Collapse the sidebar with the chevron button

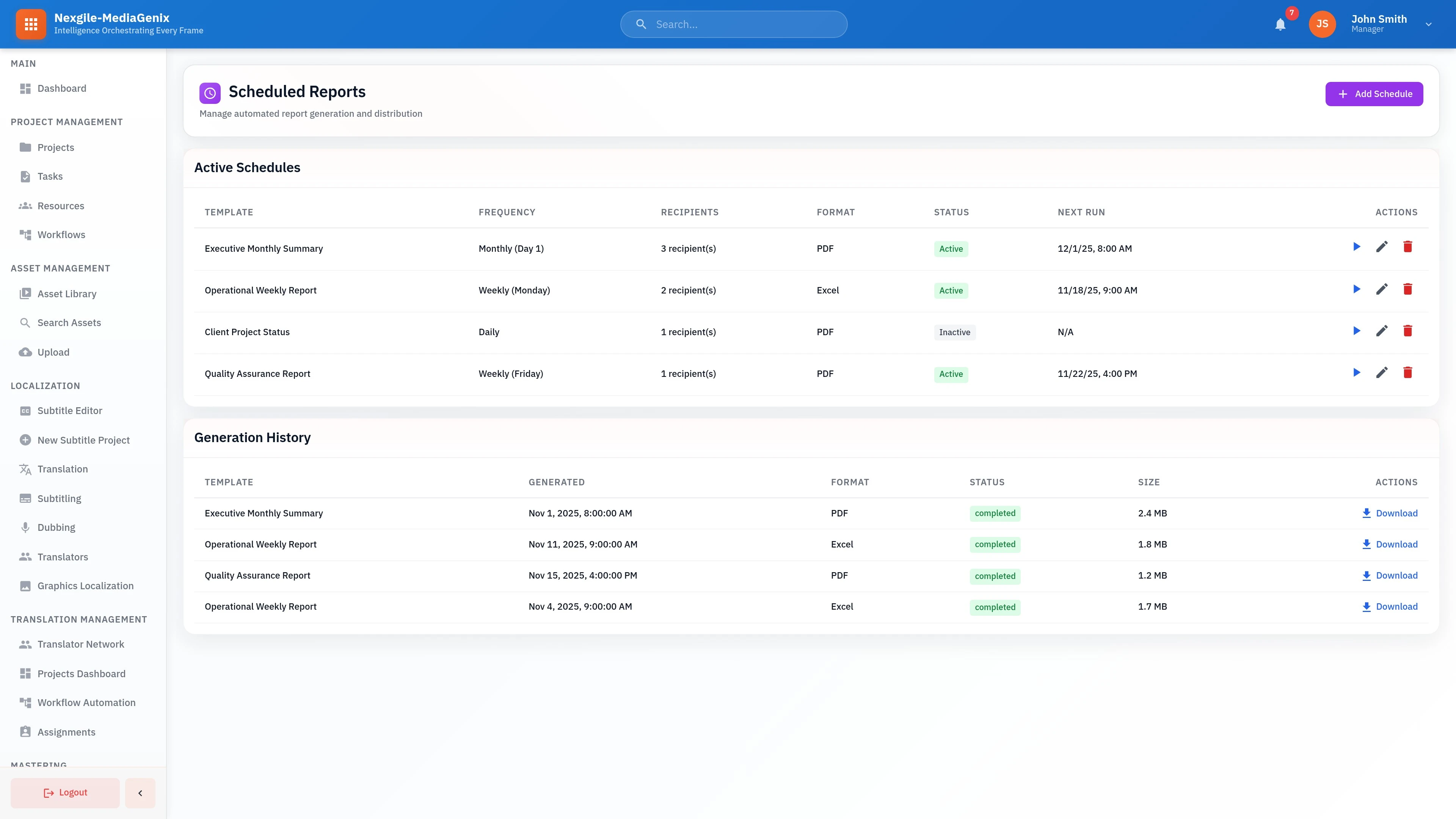[140, 792]
